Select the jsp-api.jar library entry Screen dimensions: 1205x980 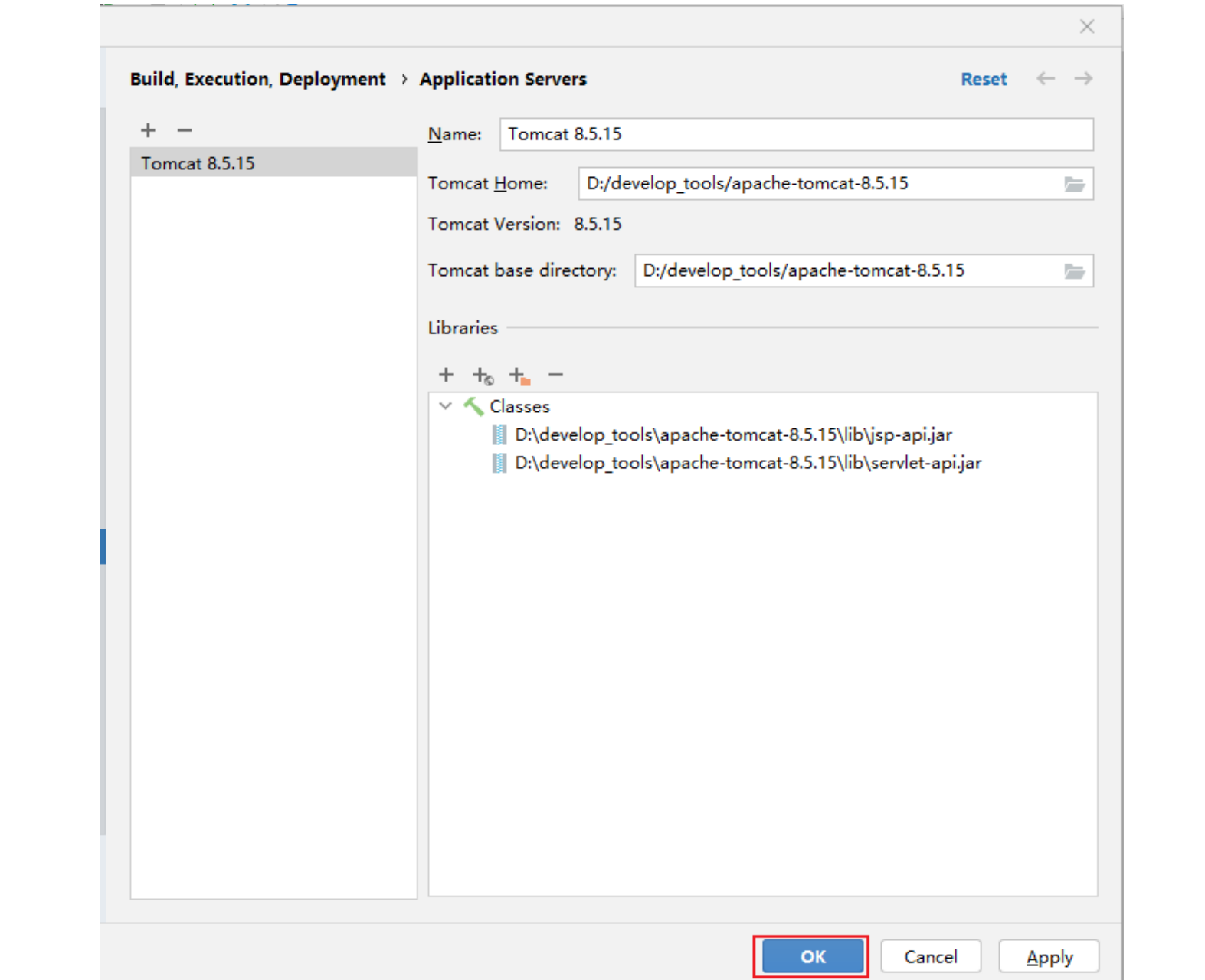tap(733, 435)
